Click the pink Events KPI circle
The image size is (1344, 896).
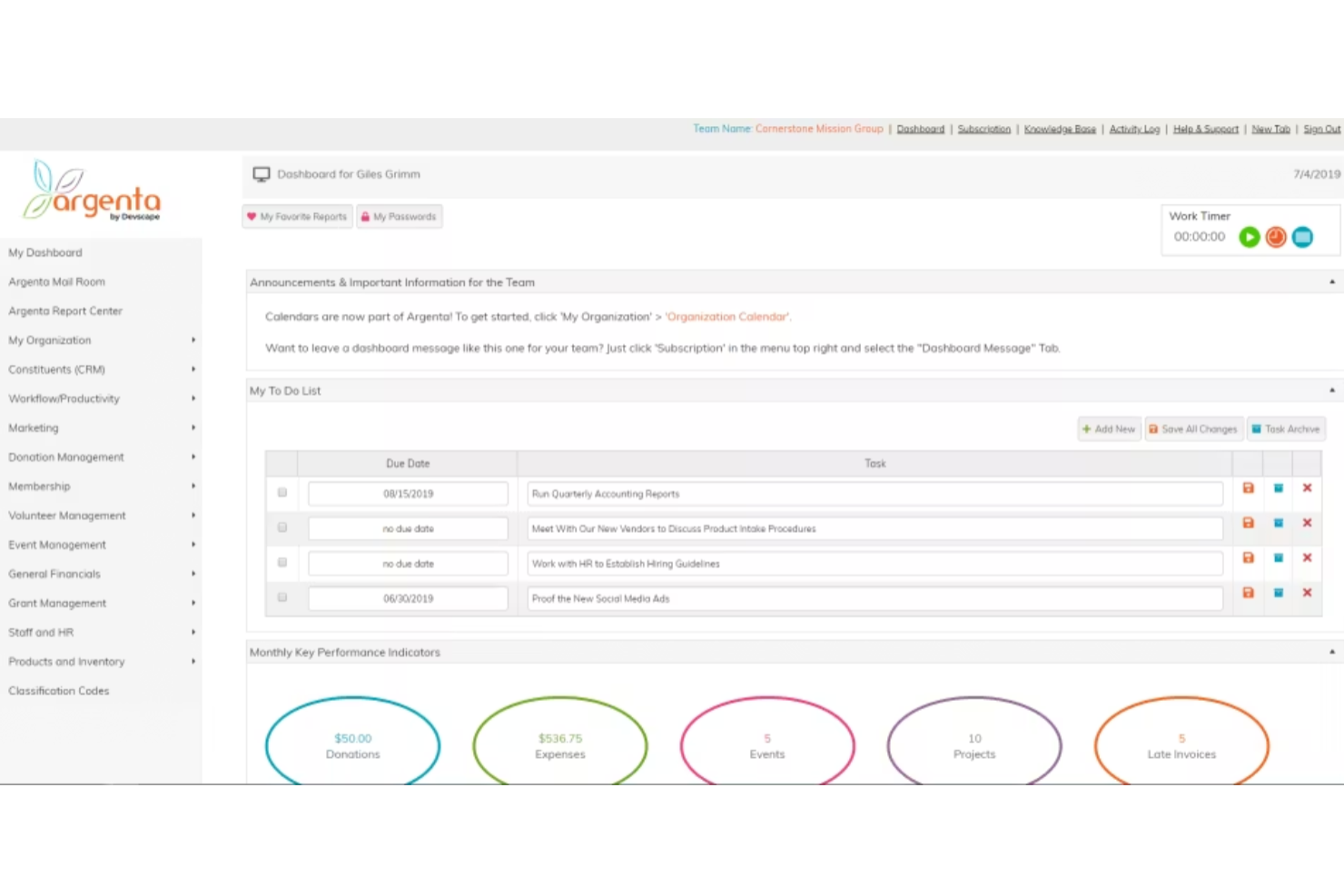click(766, 744)
